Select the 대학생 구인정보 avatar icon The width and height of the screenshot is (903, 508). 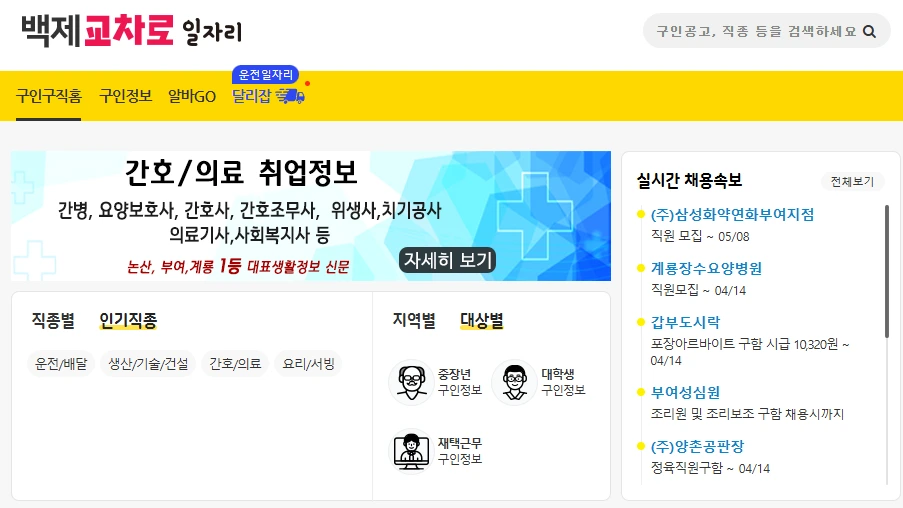pos(514,382)
